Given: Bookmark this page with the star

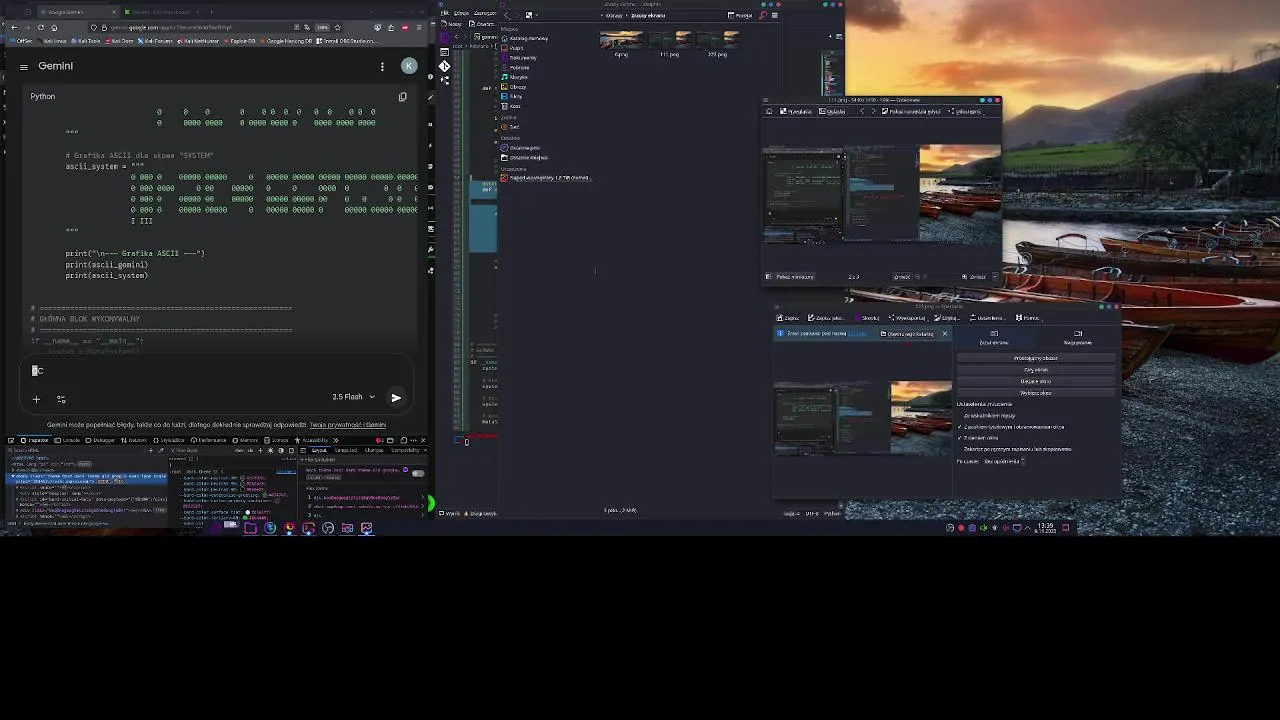Looking at the screenshot, I should point(338,28).
